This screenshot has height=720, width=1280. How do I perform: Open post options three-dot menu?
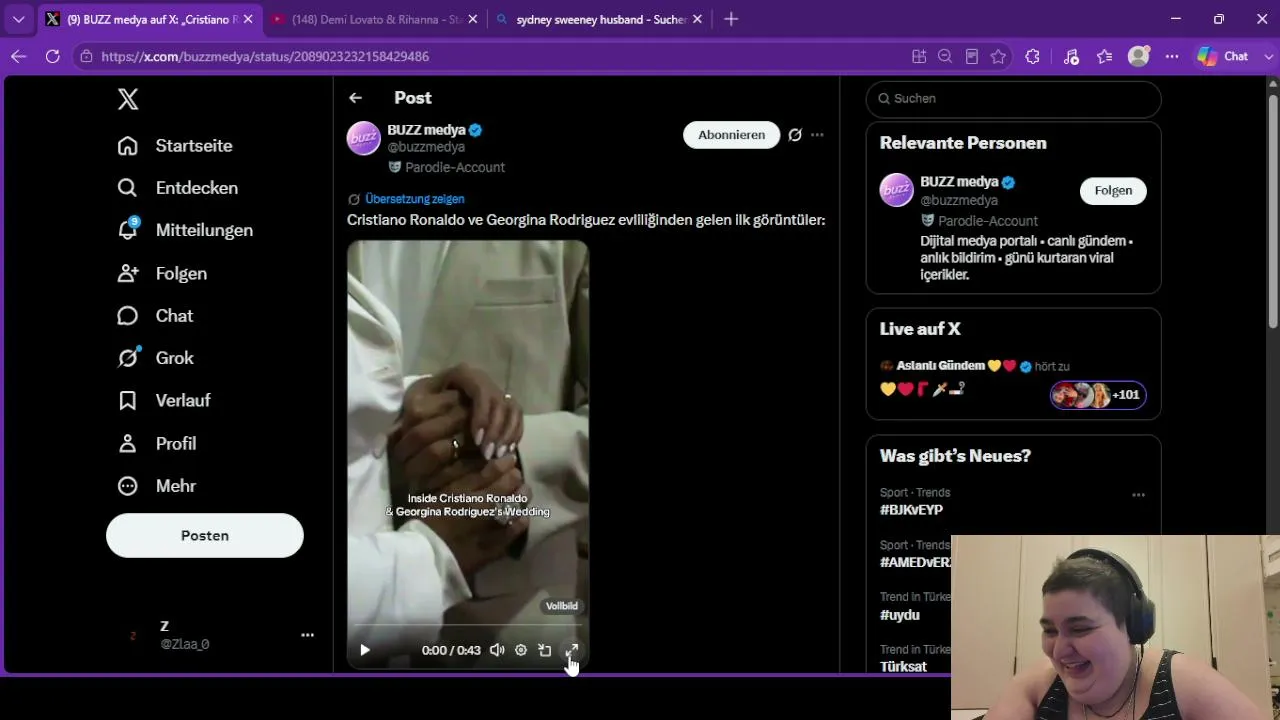(817, 135)
